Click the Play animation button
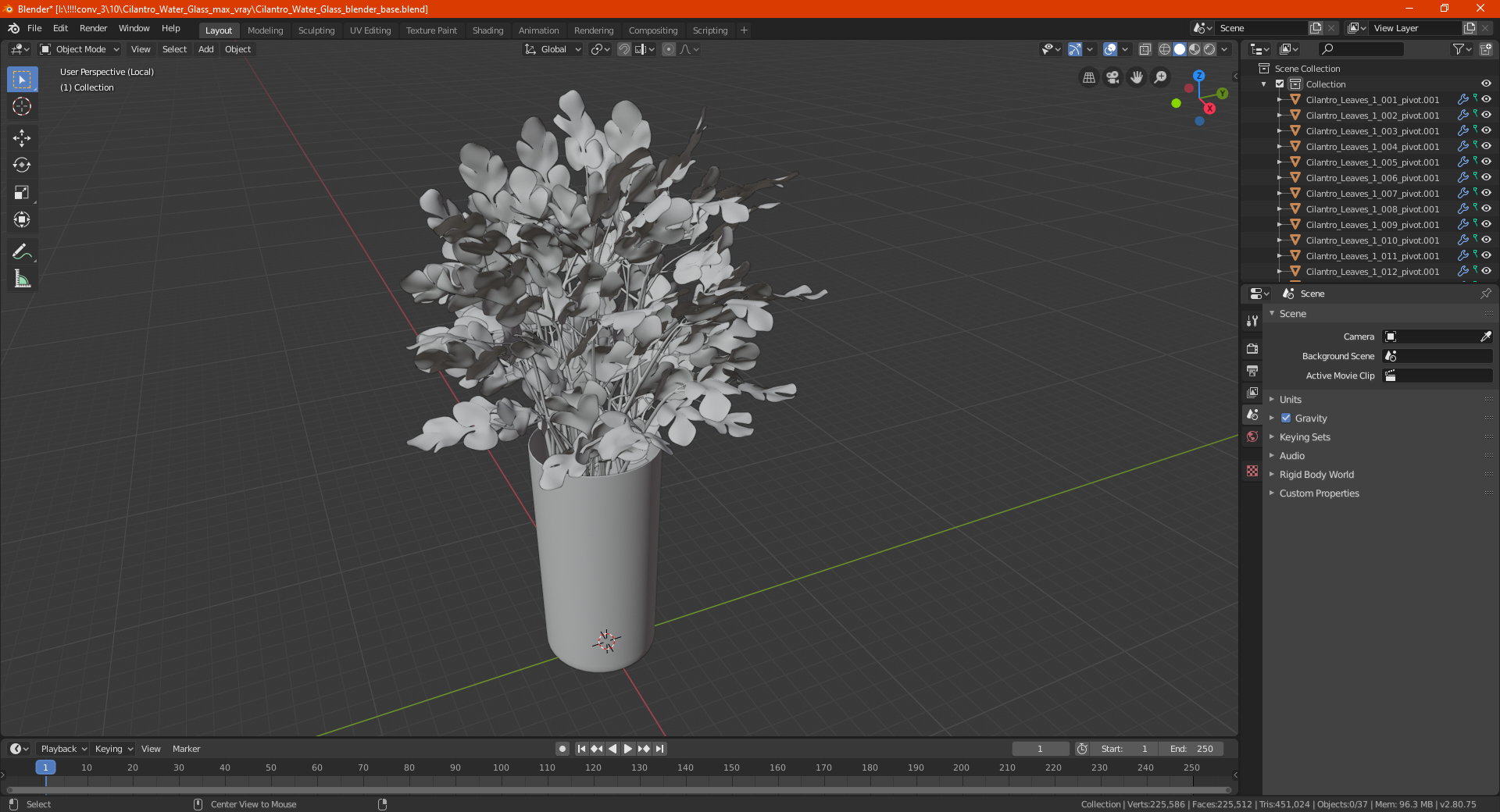Image resolution: width=1500 pixels, height=812 pixels. pos(628,749)
